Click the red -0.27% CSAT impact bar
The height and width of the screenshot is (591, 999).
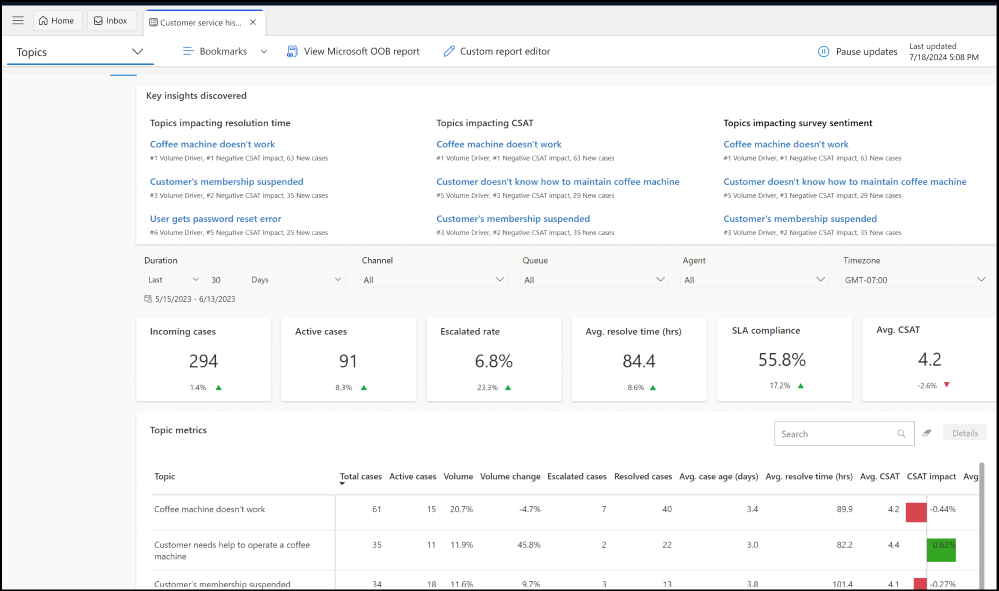pyautogui.click(x=920, y=584)
